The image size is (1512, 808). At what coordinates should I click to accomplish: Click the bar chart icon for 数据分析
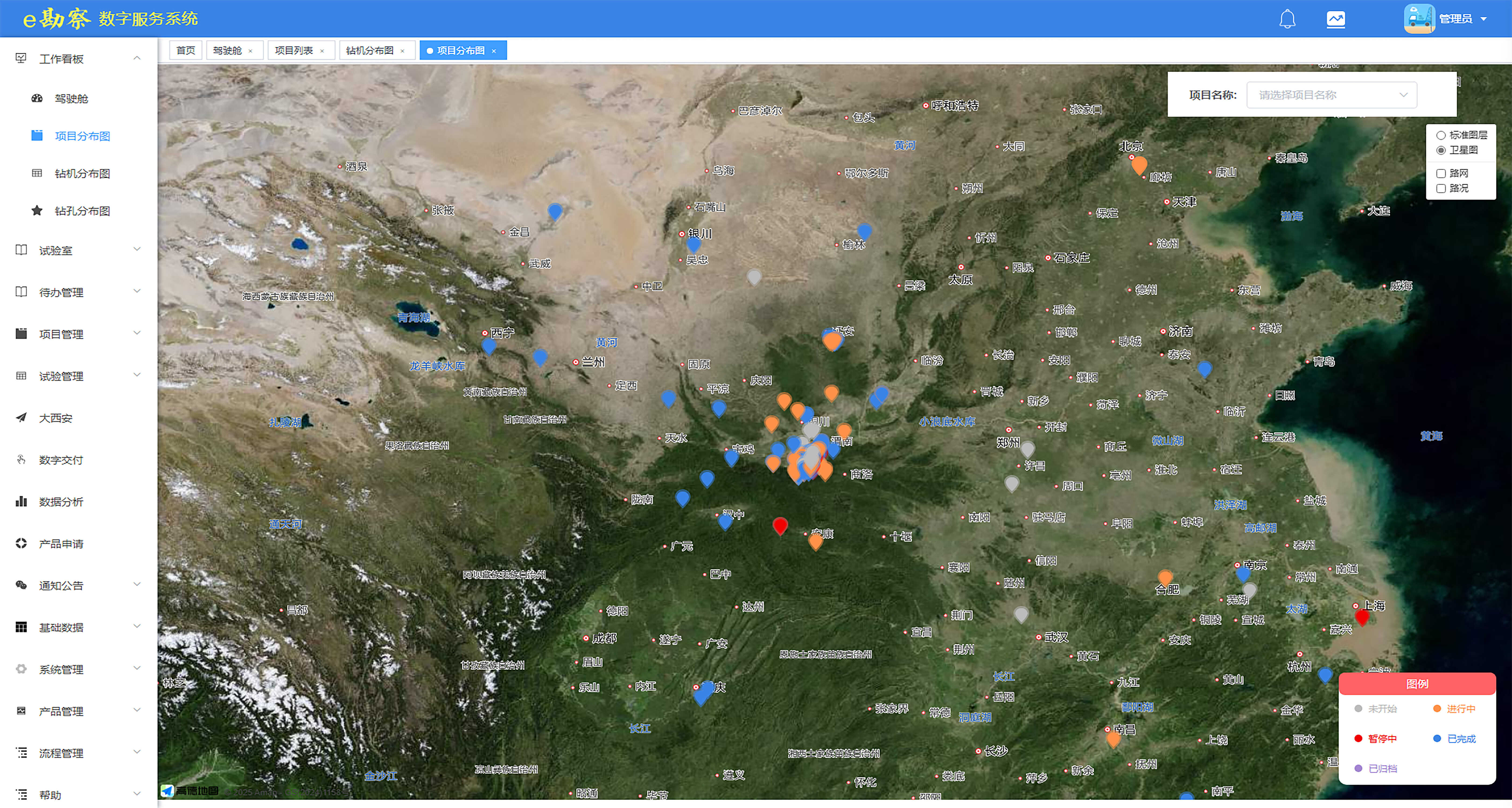click(x=21, y=501)
